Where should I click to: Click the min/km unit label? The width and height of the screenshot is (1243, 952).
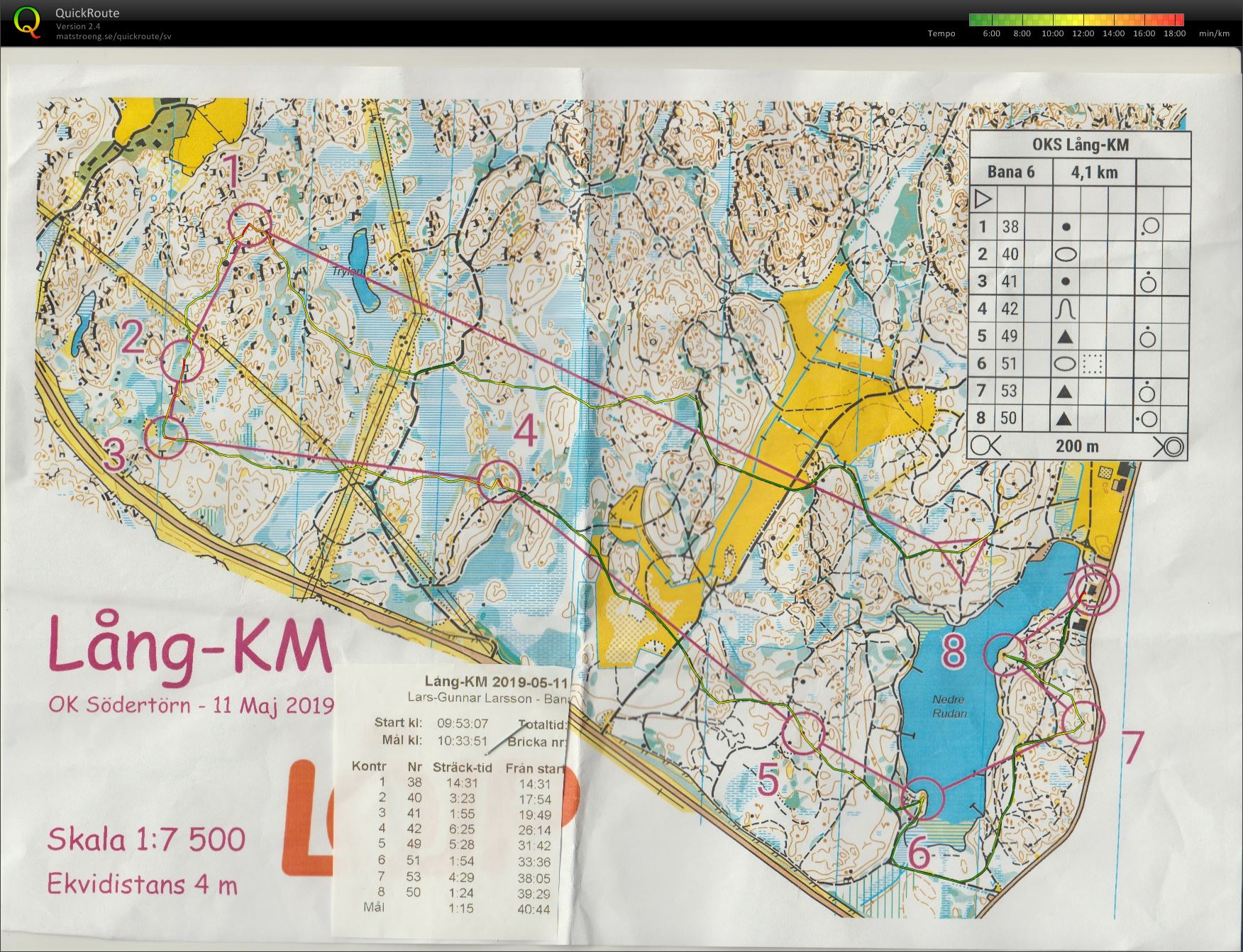point(1214,33)
